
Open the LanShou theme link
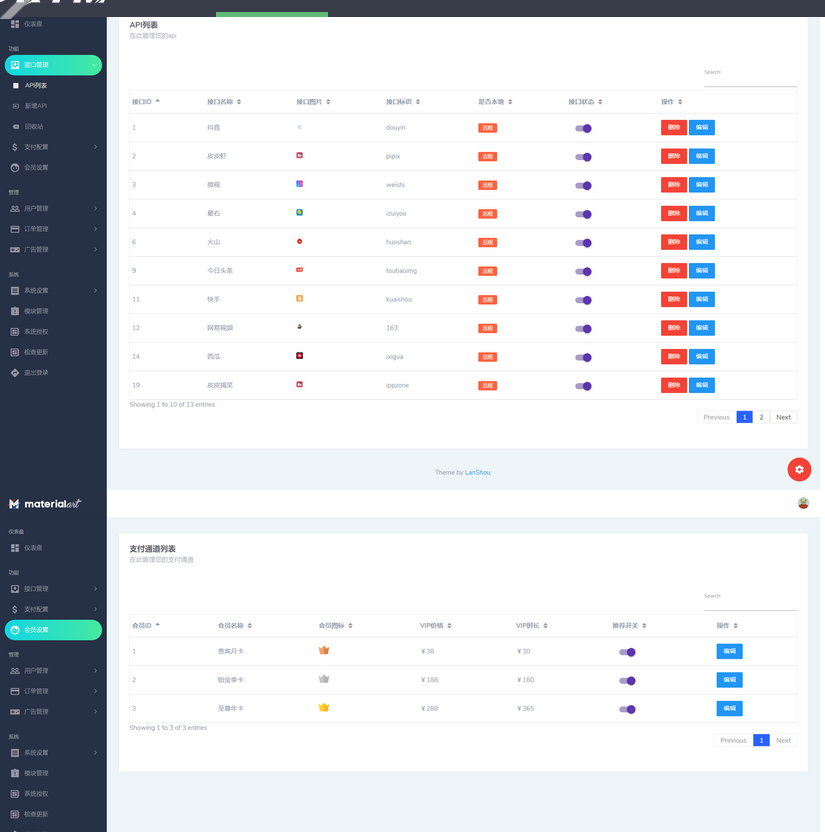478,472
